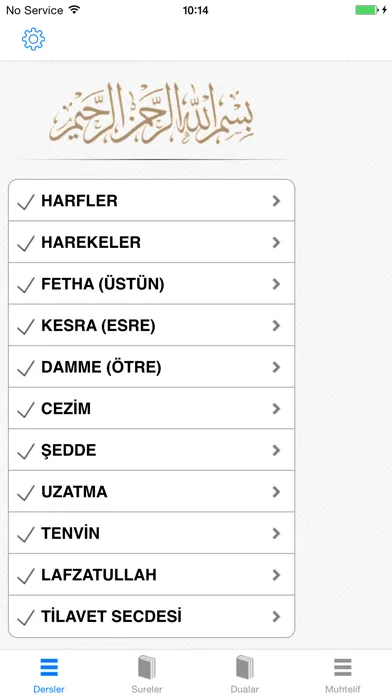392x696 pixels.
Task: Open the TİLAVET SECDESİ lesson
Action: click(151, 617)
